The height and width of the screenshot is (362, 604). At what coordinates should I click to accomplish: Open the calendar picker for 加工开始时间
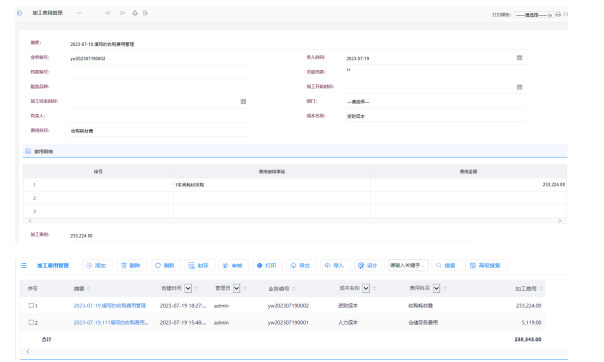click(x=519, y=87)
